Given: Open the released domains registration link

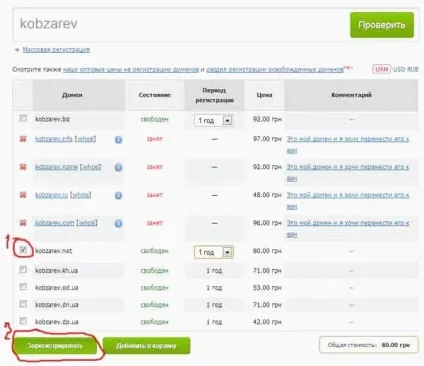Looking at the screenshot, I should (275, 69).
